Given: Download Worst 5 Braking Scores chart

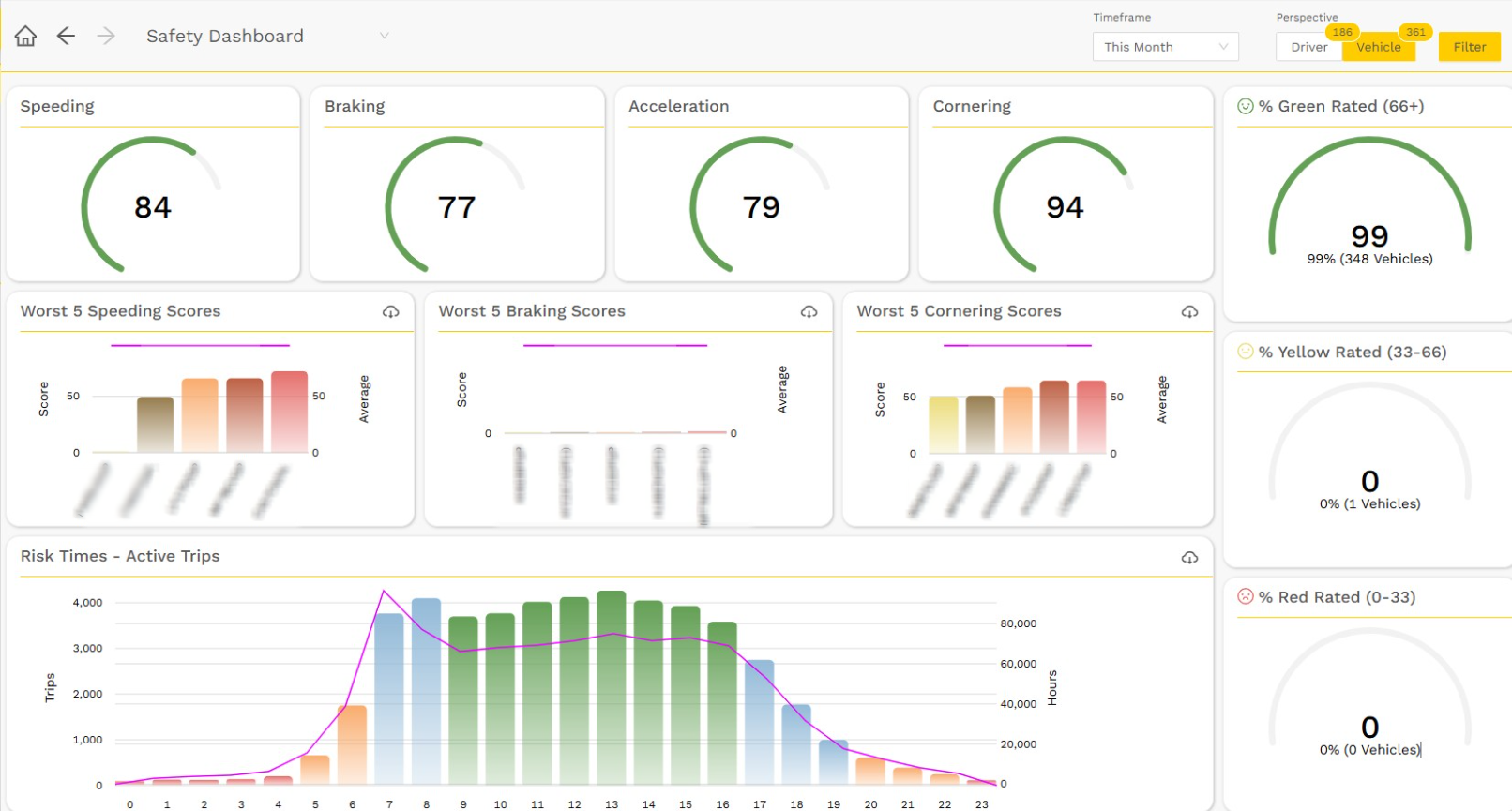Looking at the screenshot, I should click(809, 311).
